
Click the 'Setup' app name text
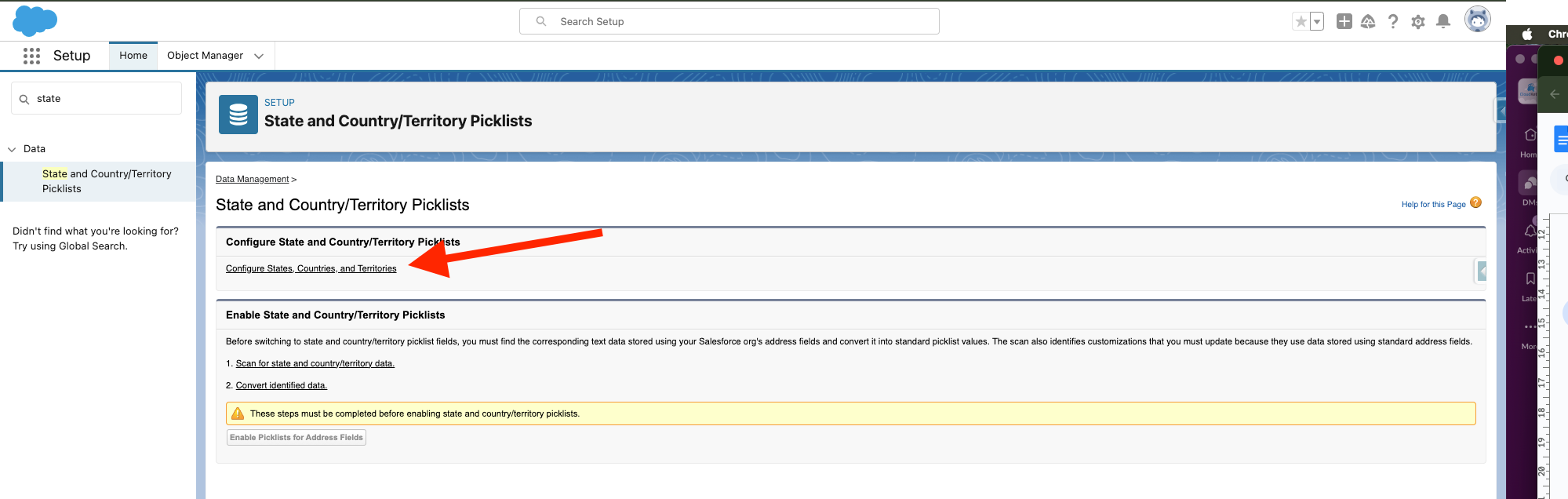click(72, 56)
